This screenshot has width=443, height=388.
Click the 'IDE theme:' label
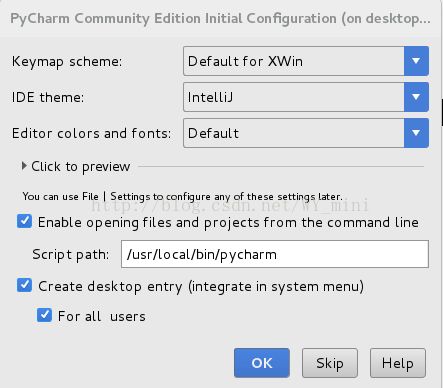(x=48, y=97)
